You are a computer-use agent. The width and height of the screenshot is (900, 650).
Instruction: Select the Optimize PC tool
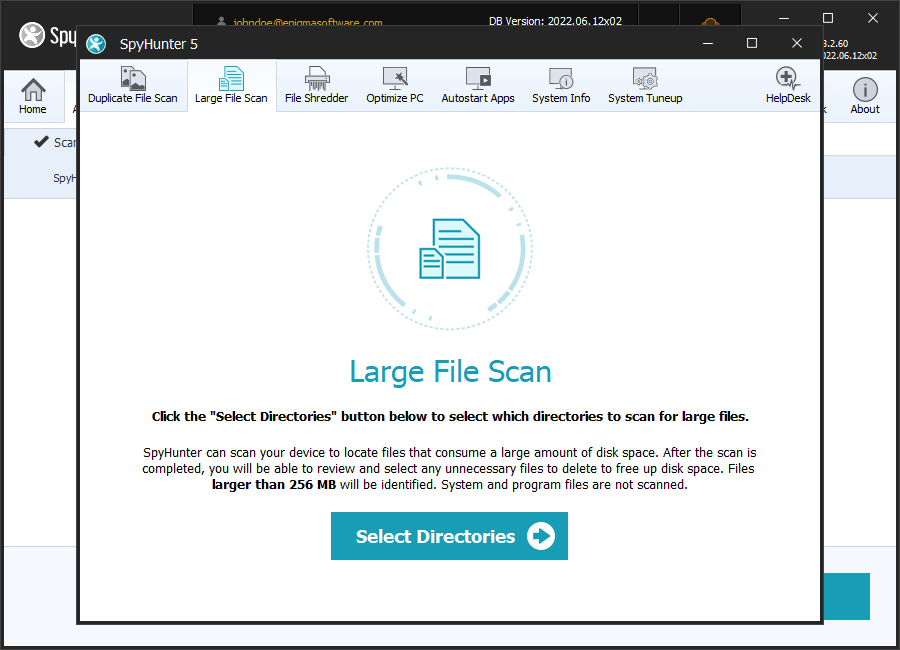pyautogui.click(x=395, y=86)
